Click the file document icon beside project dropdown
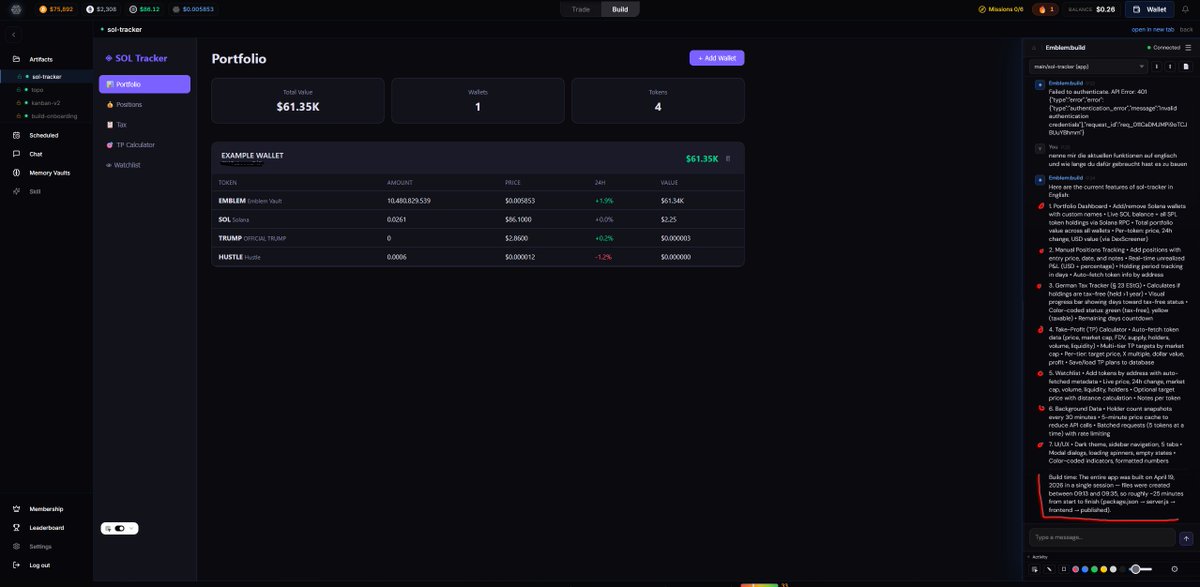 click(1186, 67)
